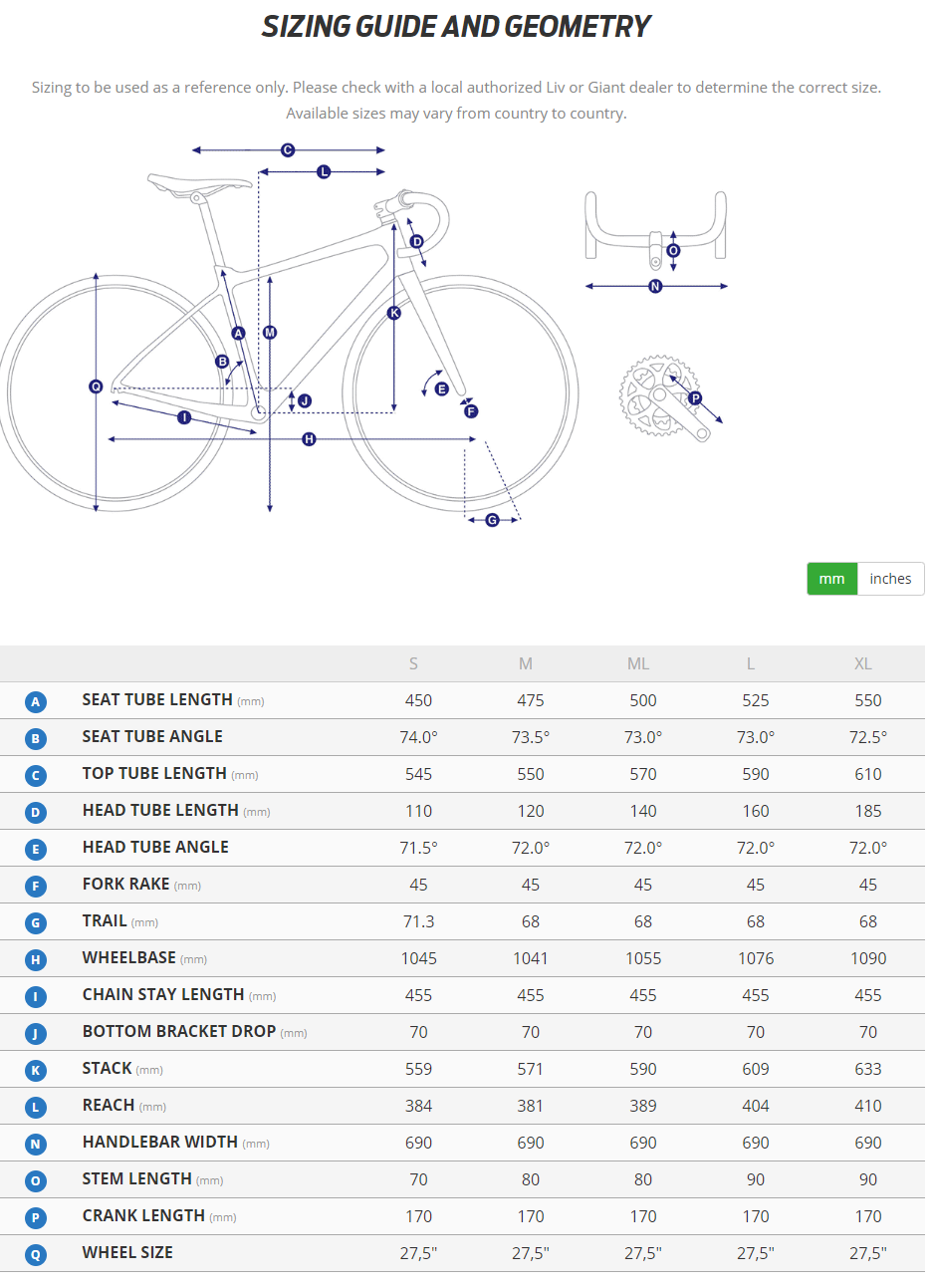Click the crankset illustration

659,396
